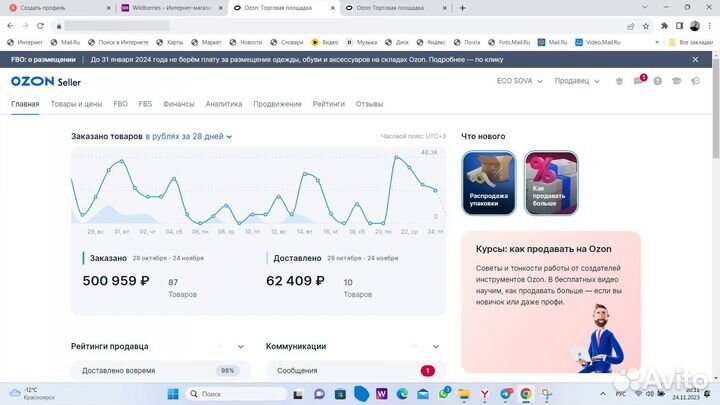Screen dimensions: 720x405
Task: Open the help question mark icon
Action: coord(658,81)
